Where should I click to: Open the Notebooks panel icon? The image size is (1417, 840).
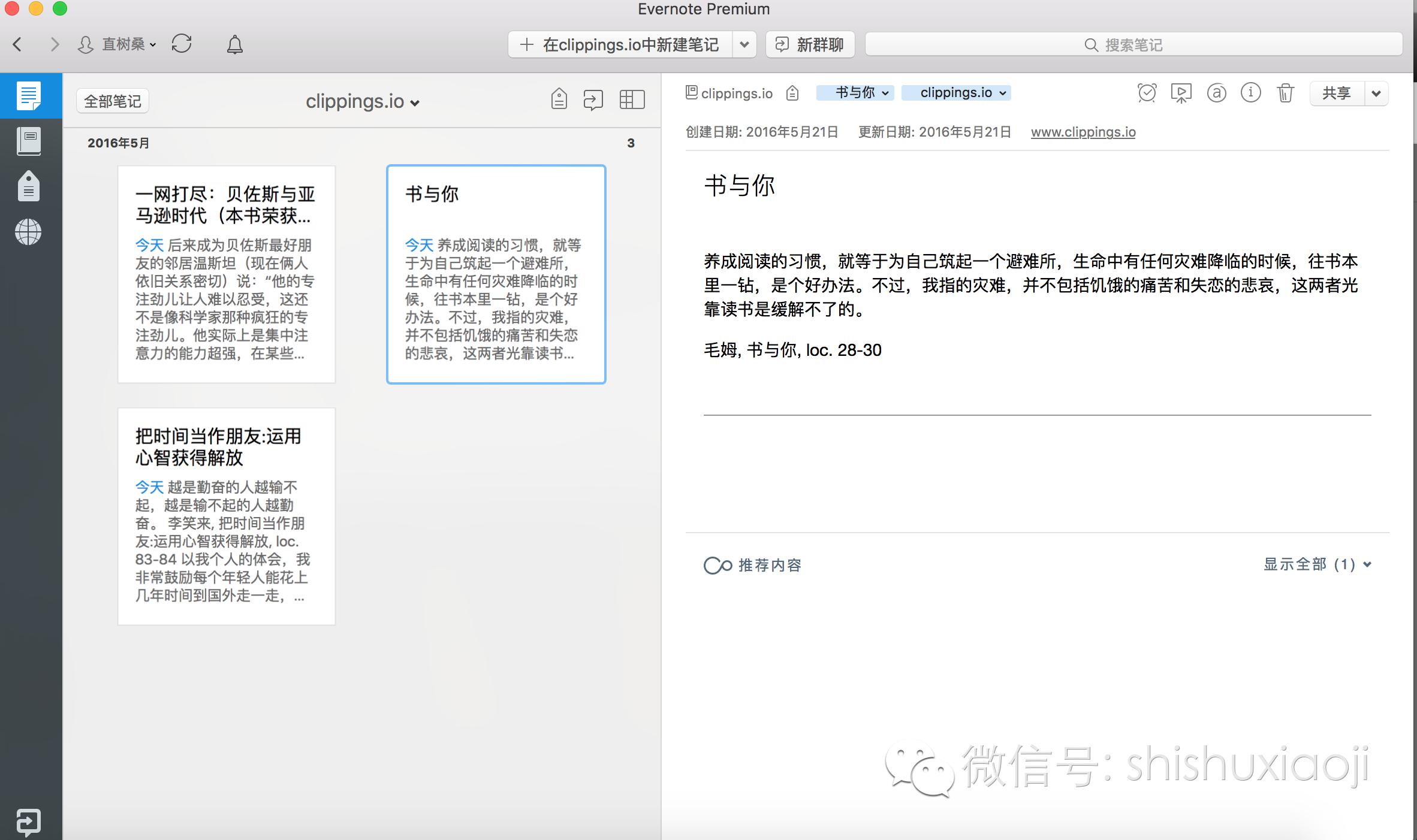click(x=30, y=141)
